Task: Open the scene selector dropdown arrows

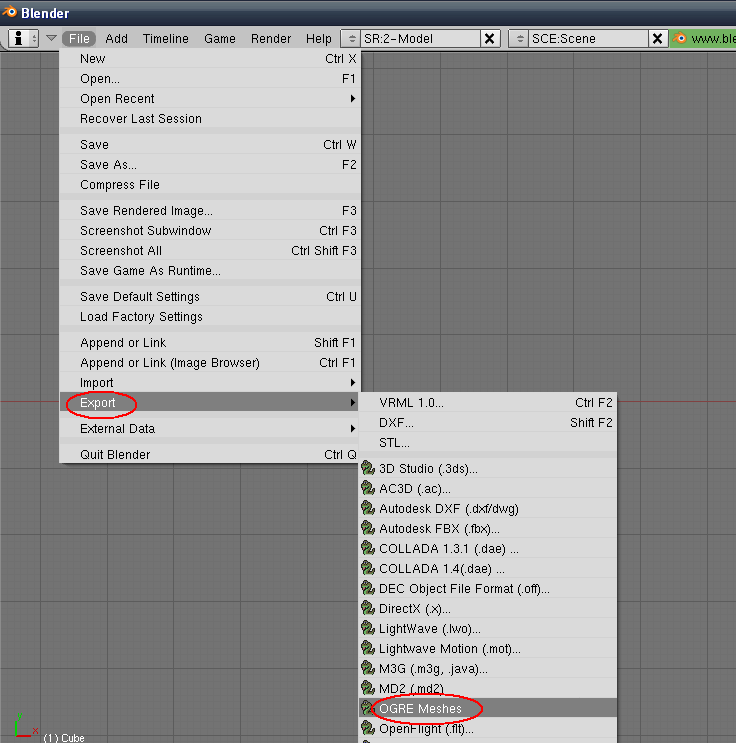Action: (519, 38)
